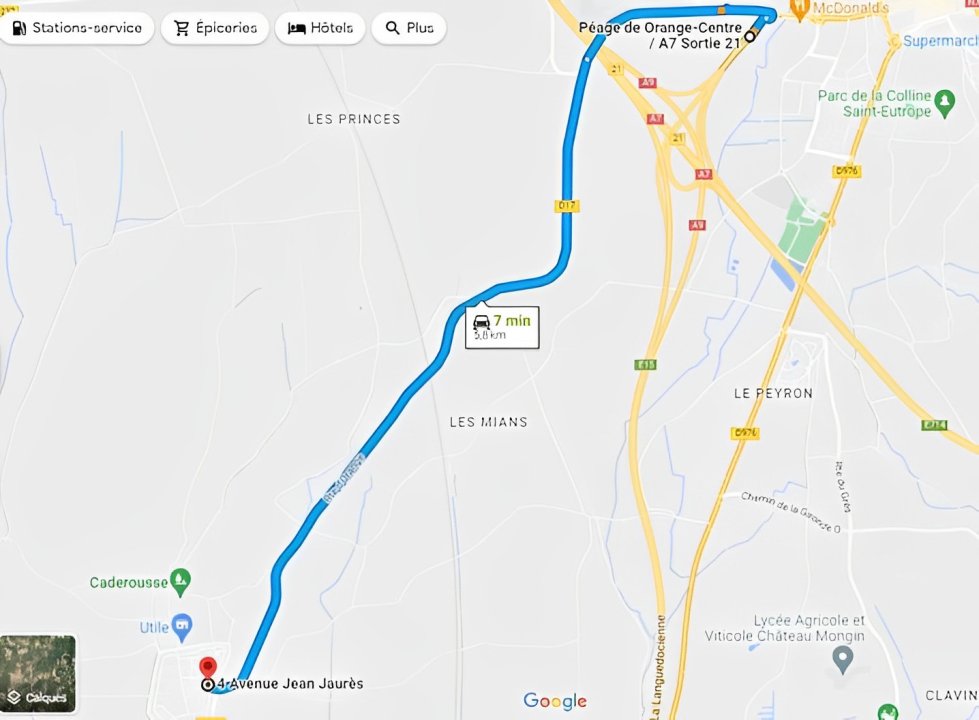This screenshot has height=720, width=979.
Task: Click the LES MIANS locality label
Action: click(x=488, y=422)
